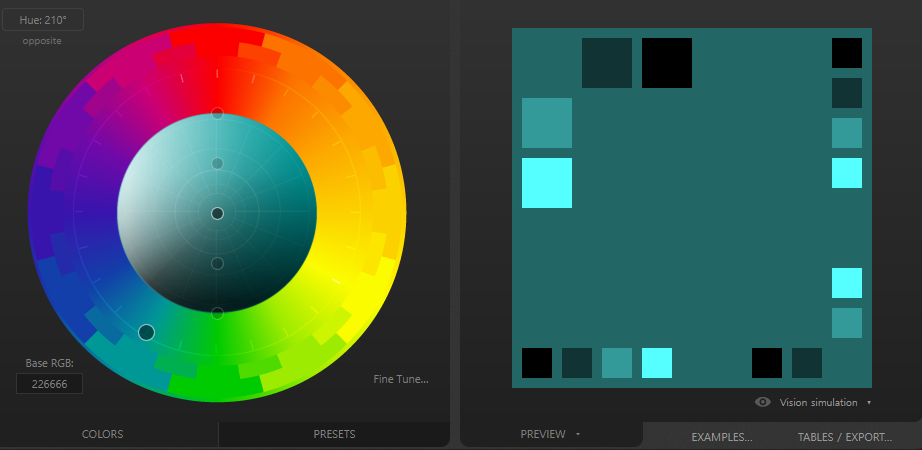This screenshot has width=922, height=450.
Task: Switch to the PRESETS tab
Action: pyautogui.click(x=334, y=435)
